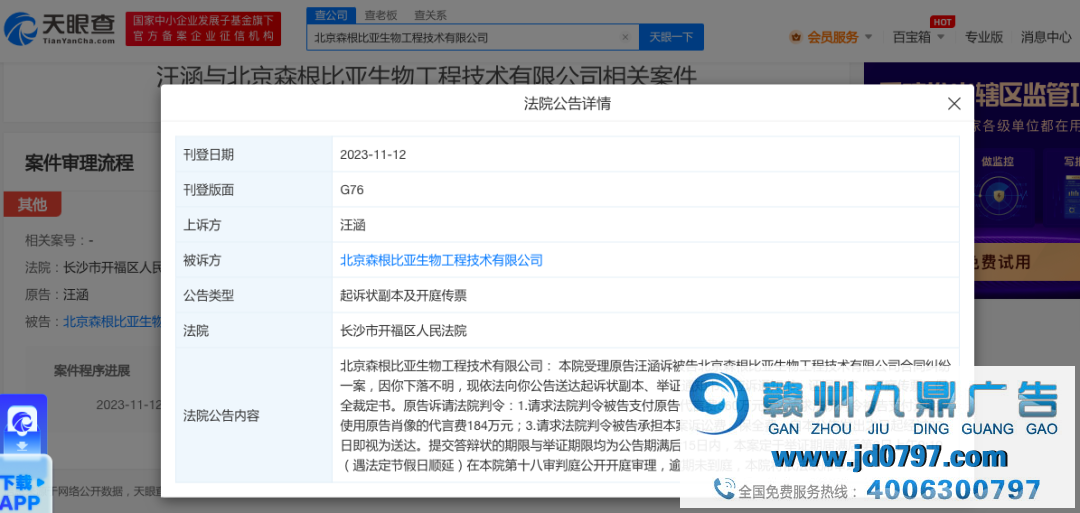
Task: Select the 查老板 tab
Action: 381,15
